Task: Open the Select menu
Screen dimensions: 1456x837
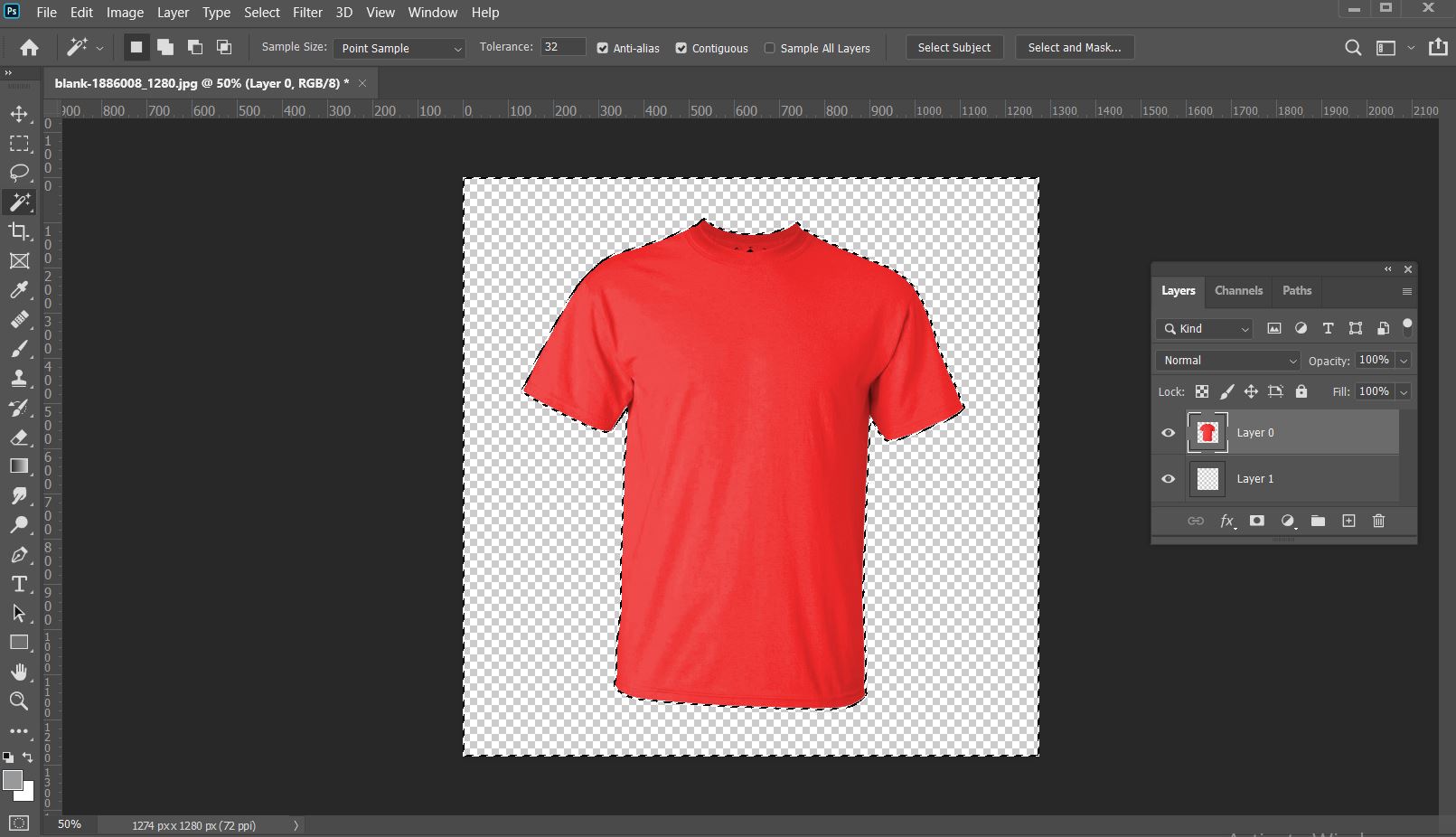Action: (261, 13)
